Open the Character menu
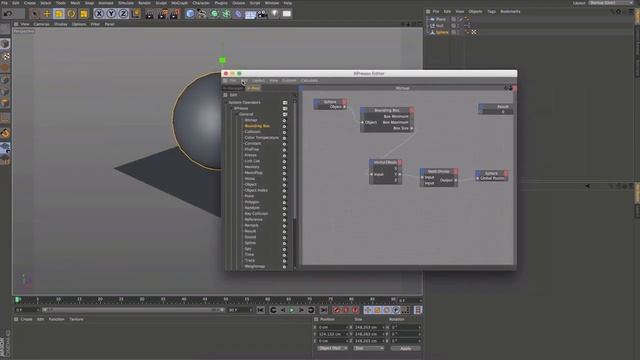The image size is (640, 360). [201, 3]
